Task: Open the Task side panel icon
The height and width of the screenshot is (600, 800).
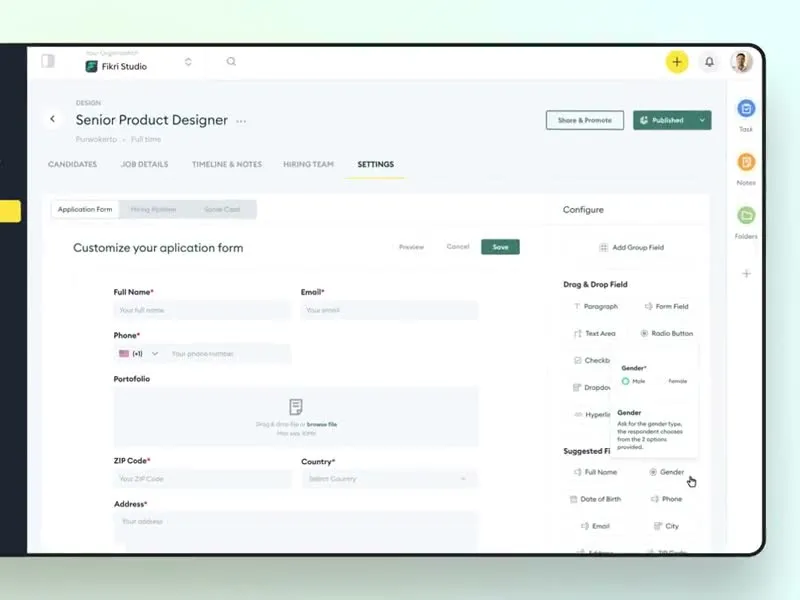Action: [x=746, y=109]
